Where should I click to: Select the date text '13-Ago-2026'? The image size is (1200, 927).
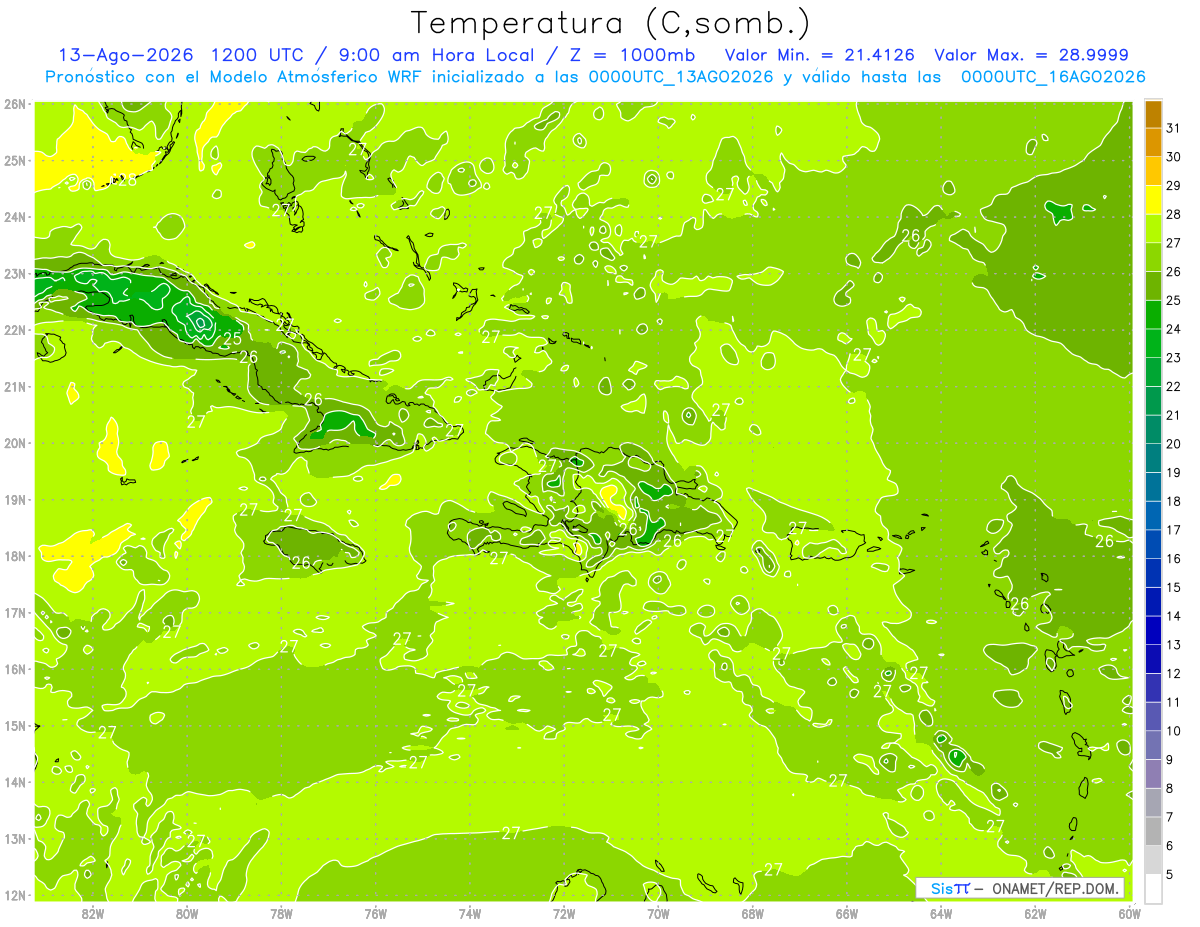click(x=125, y=55)
